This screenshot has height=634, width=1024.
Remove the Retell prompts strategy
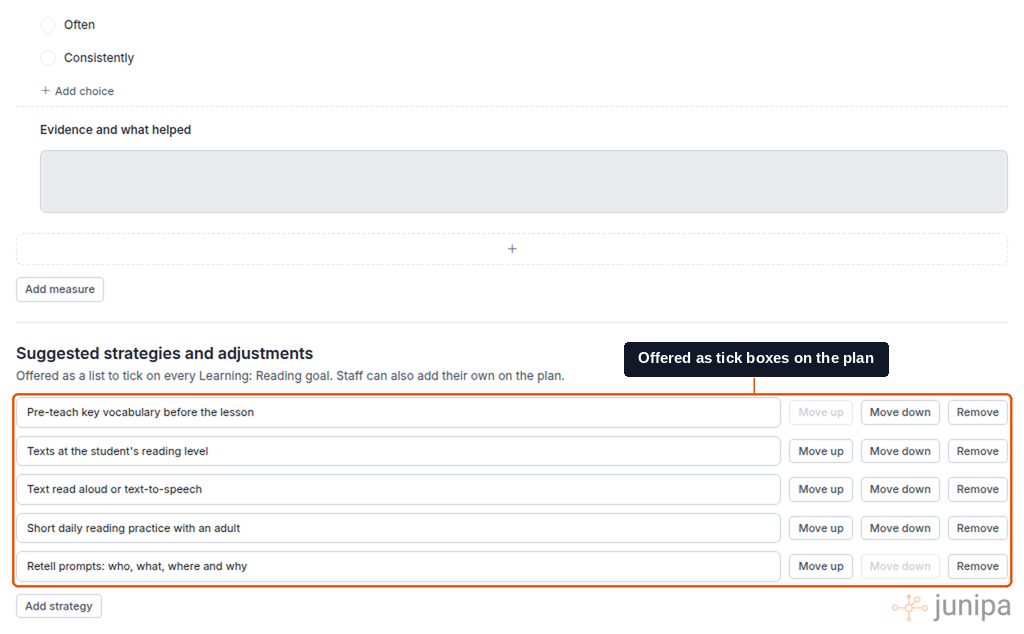[977, 567]
